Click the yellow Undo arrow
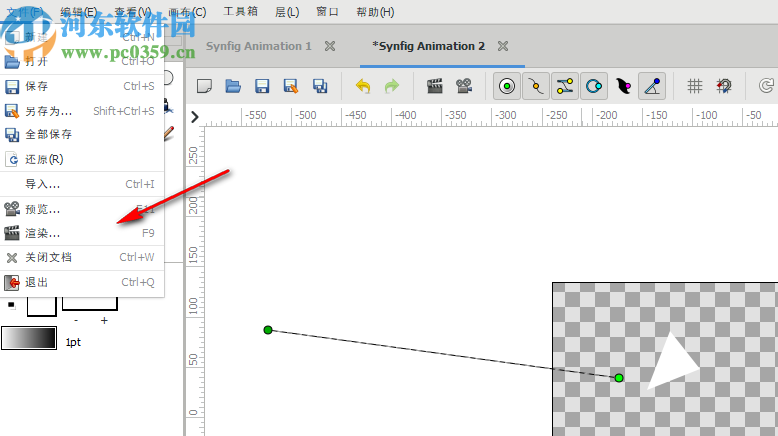The height and width of the screenshot is (436, 778). tap(363, 86)
